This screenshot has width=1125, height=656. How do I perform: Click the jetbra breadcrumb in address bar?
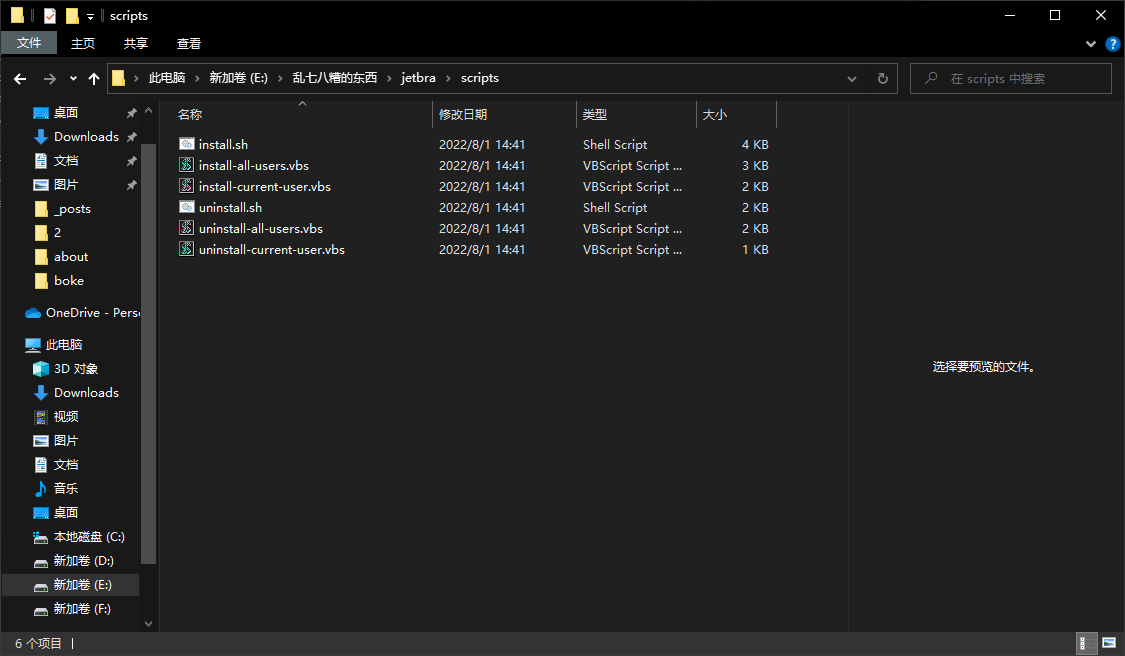click(x=418, y=78)
